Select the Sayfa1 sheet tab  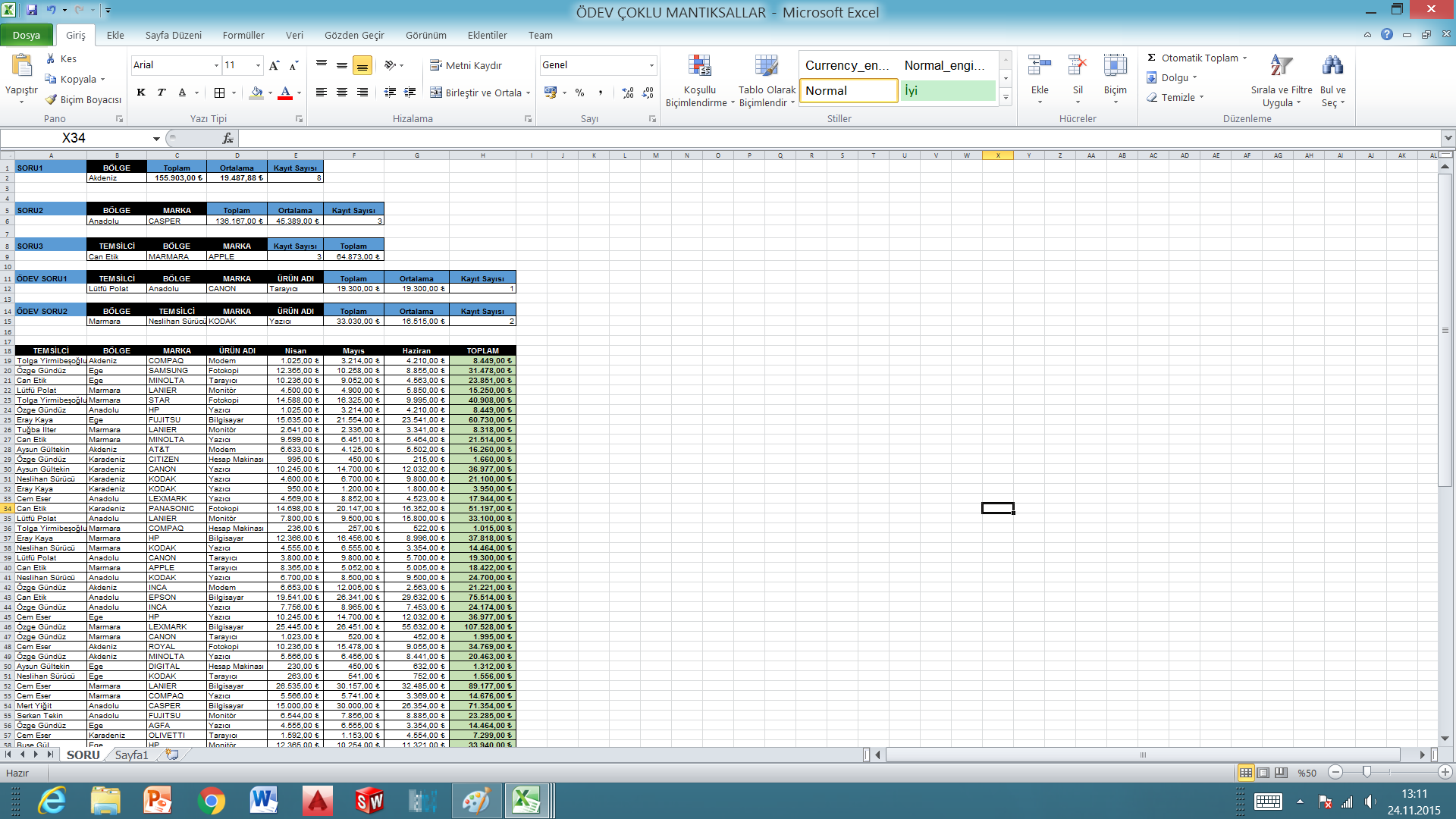click(131, 755)
